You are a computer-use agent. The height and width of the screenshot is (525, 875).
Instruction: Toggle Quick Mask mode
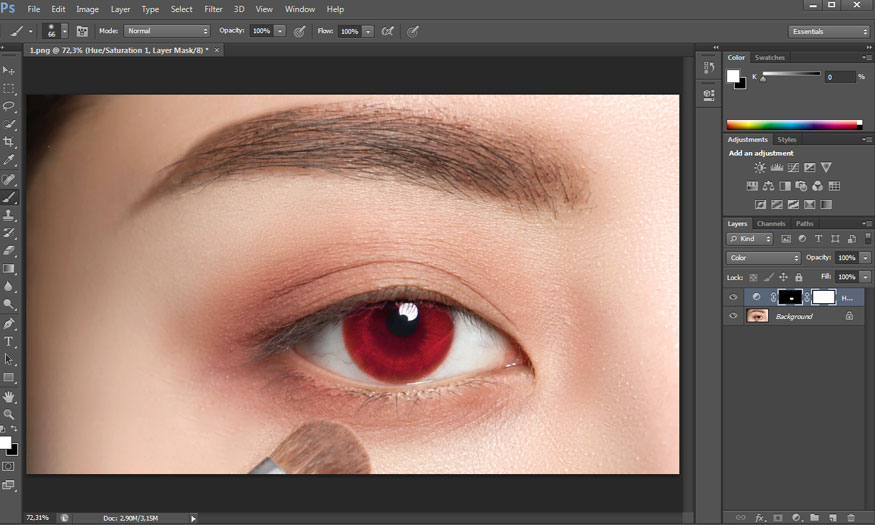(8, 466)
